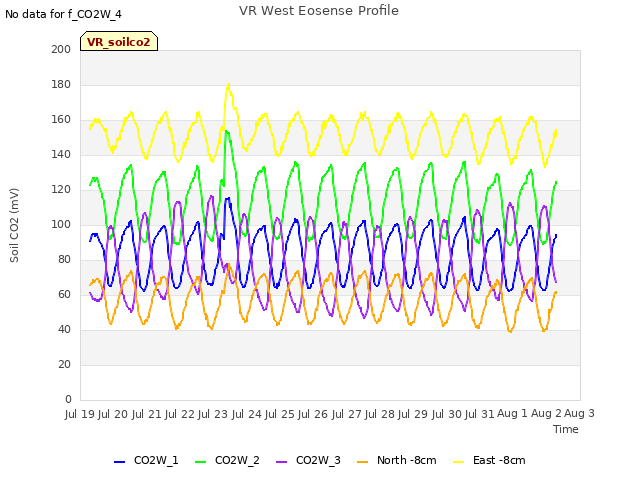This screenshot has width=640, height=480.
Task: Click the VR_soilco2 label box
Action: (x=119, y=41)
